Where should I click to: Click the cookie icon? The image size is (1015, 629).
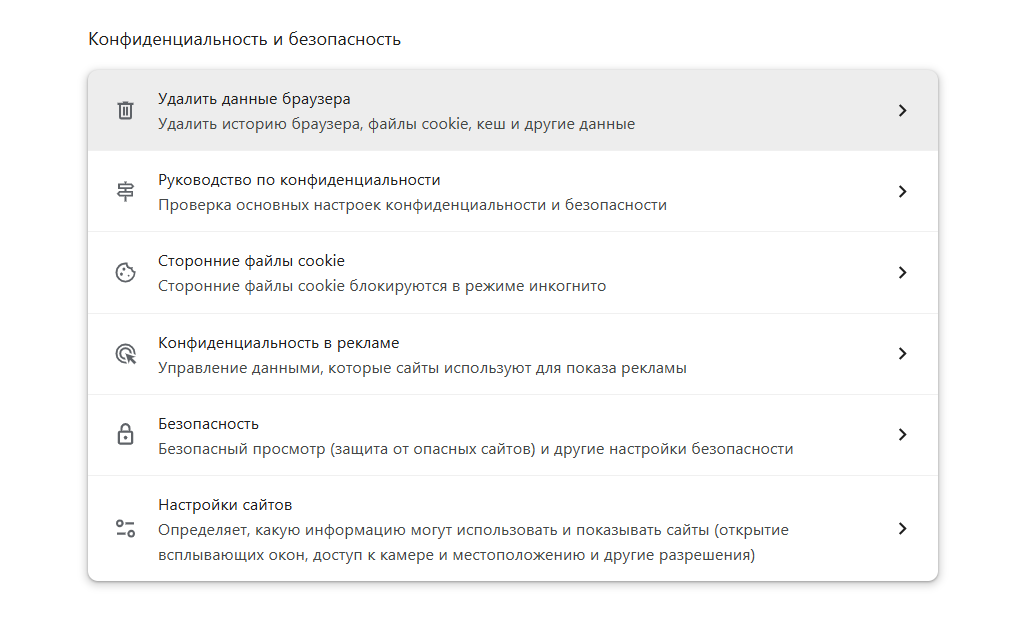(125, 272)
